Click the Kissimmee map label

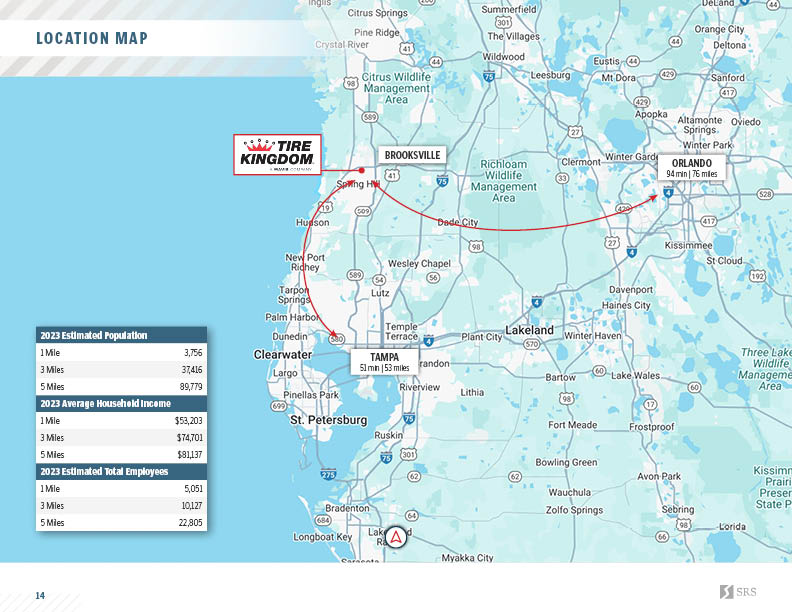click(x=688, y=245)
